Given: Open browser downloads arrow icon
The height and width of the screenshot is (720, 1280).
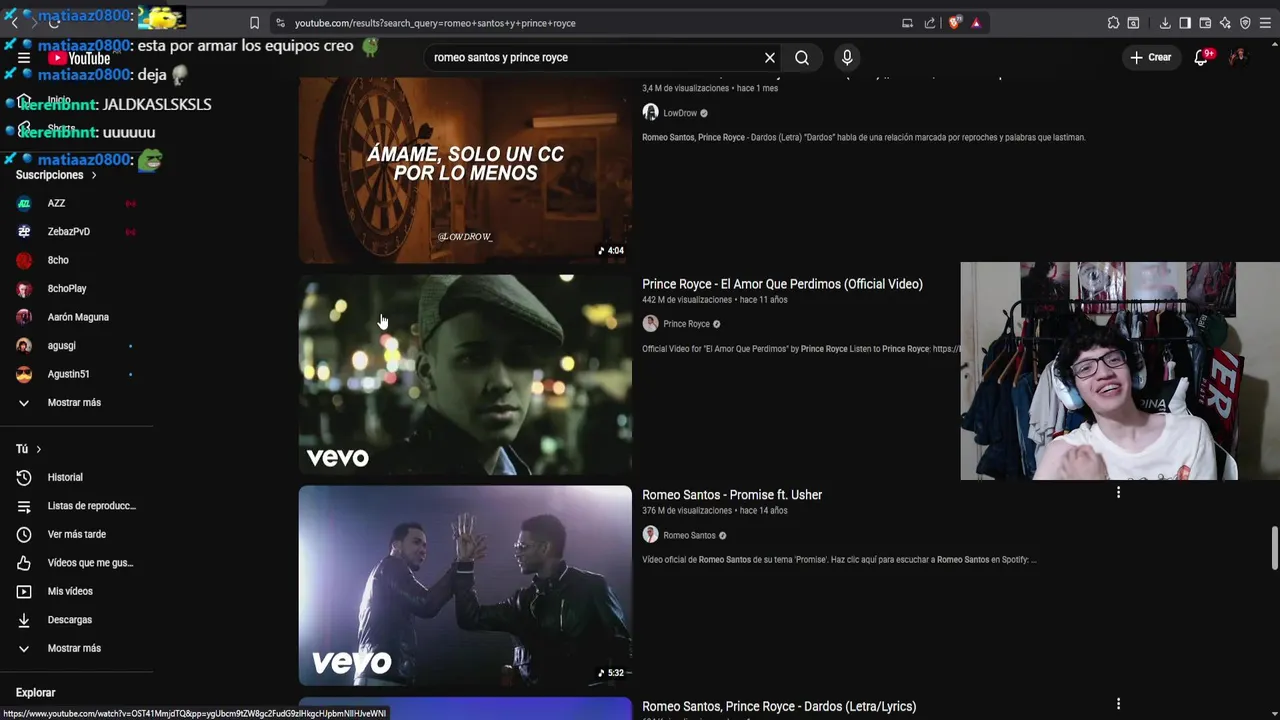Looking at the screenshot, I should click(x=1165, y=23).
